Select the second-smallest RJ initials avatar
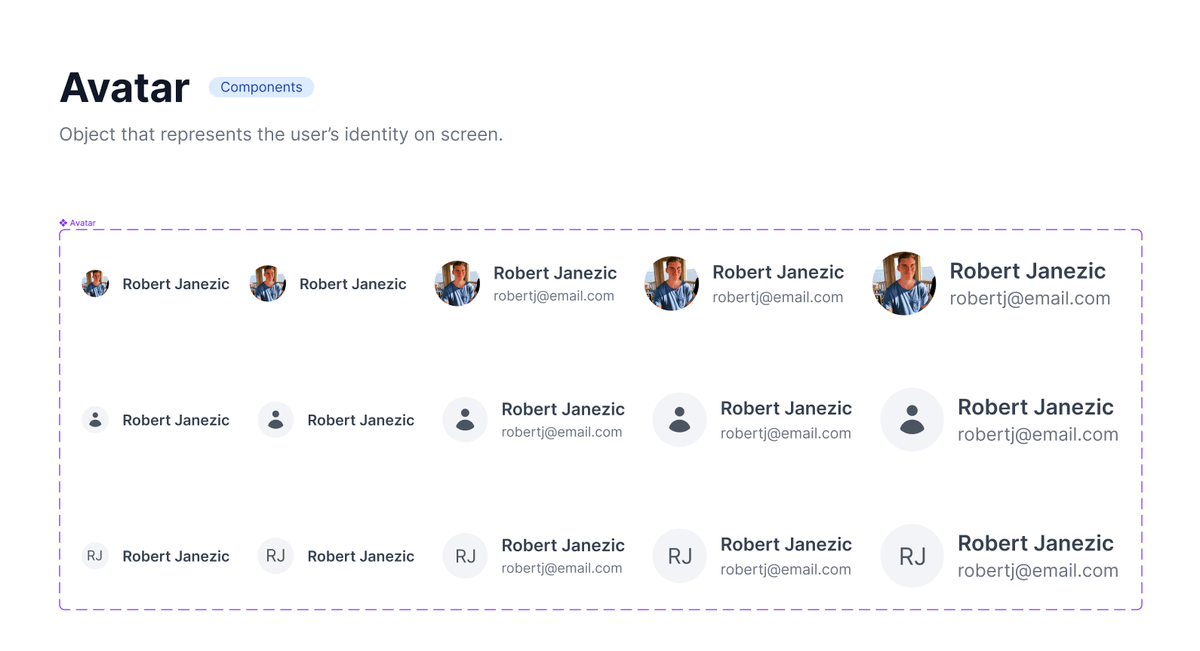 click(275, 556)
